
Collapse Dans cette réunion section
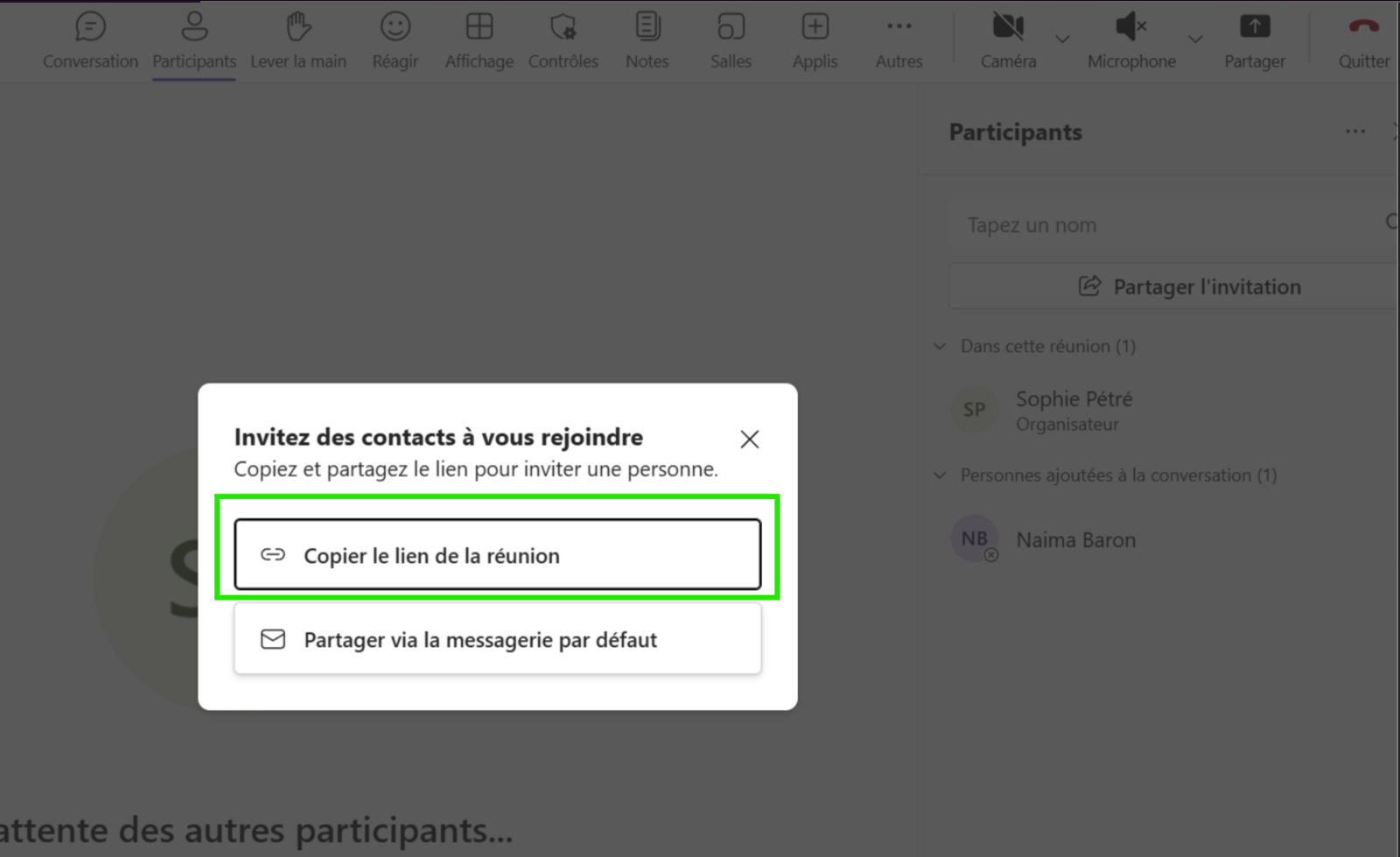tap(940, 346)
